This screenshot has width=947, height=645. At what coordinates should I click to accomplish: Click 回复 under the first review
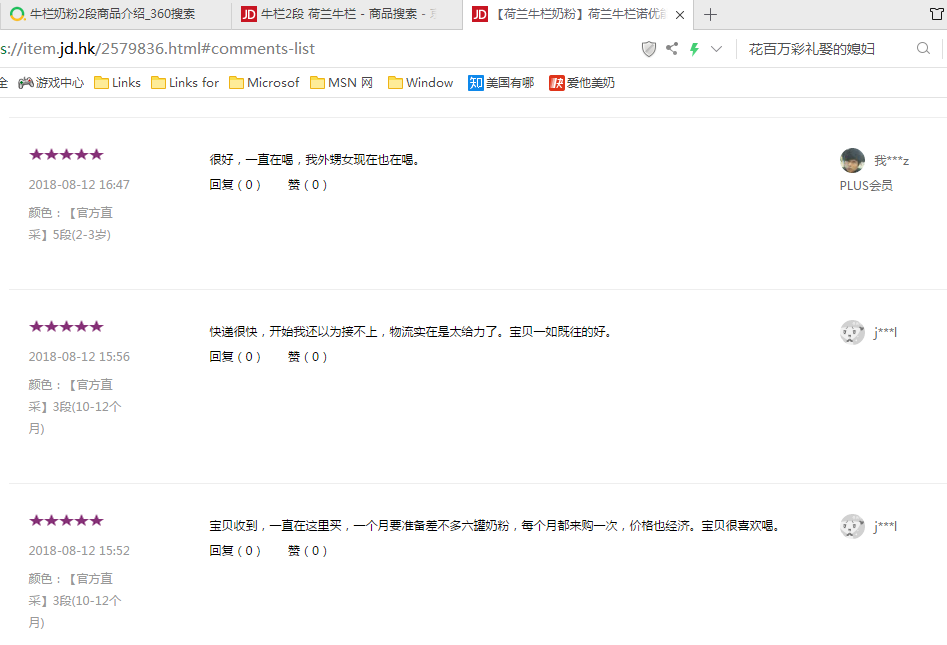tap(235, 184)
